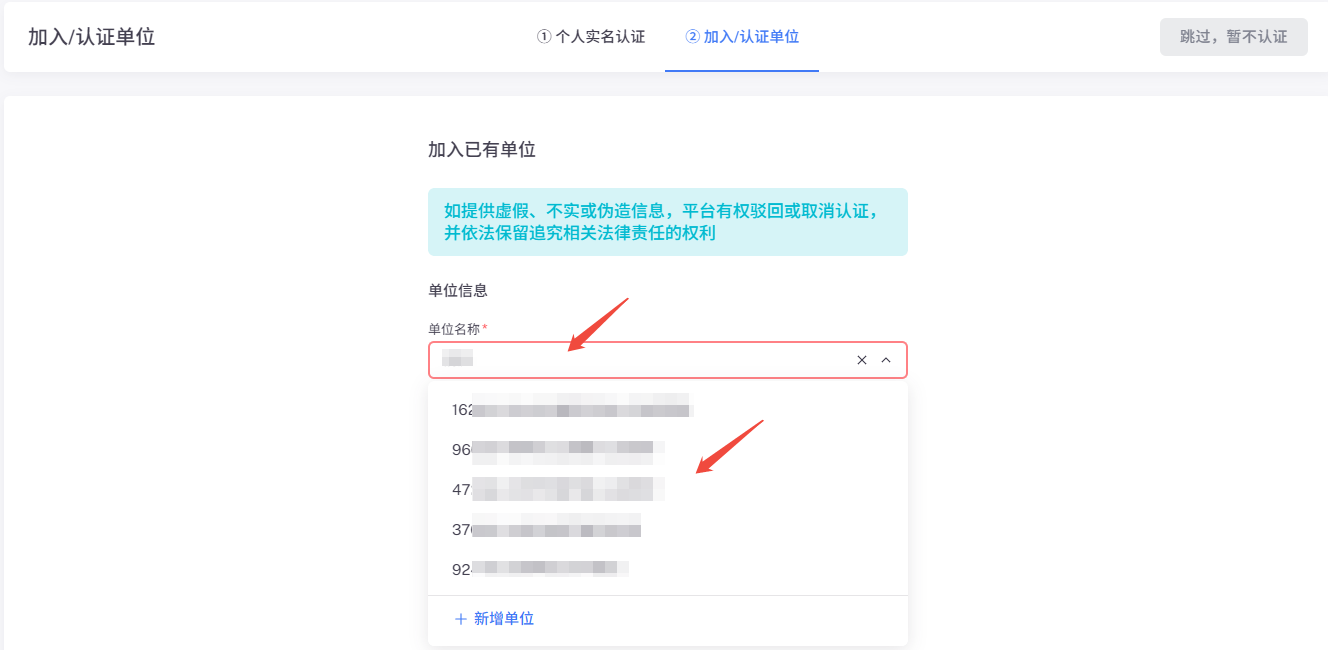1328x650 pixels.
Task: Click the 单位名称 field label
Action: click(454, 329)
